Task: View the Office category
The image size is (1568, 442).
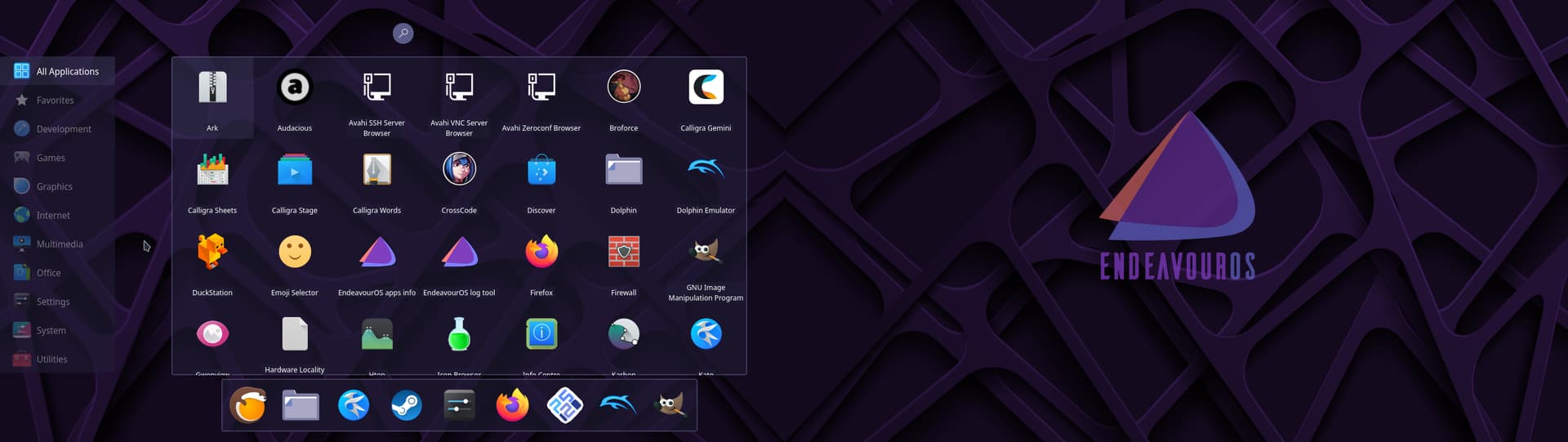Action: pyautogui.click(x=57, y=273)
